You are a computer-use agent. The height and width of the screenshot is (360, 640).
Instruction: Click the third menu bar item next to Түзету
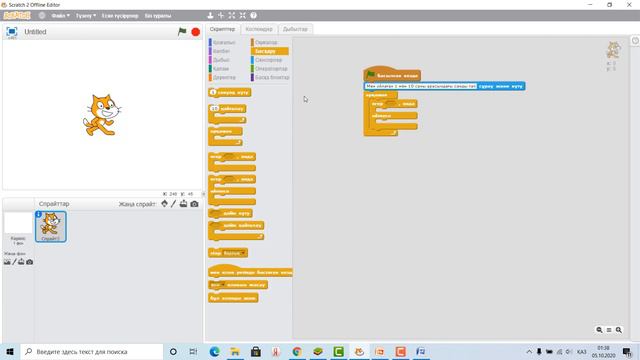pyautogui.click(x=120, y=16)
